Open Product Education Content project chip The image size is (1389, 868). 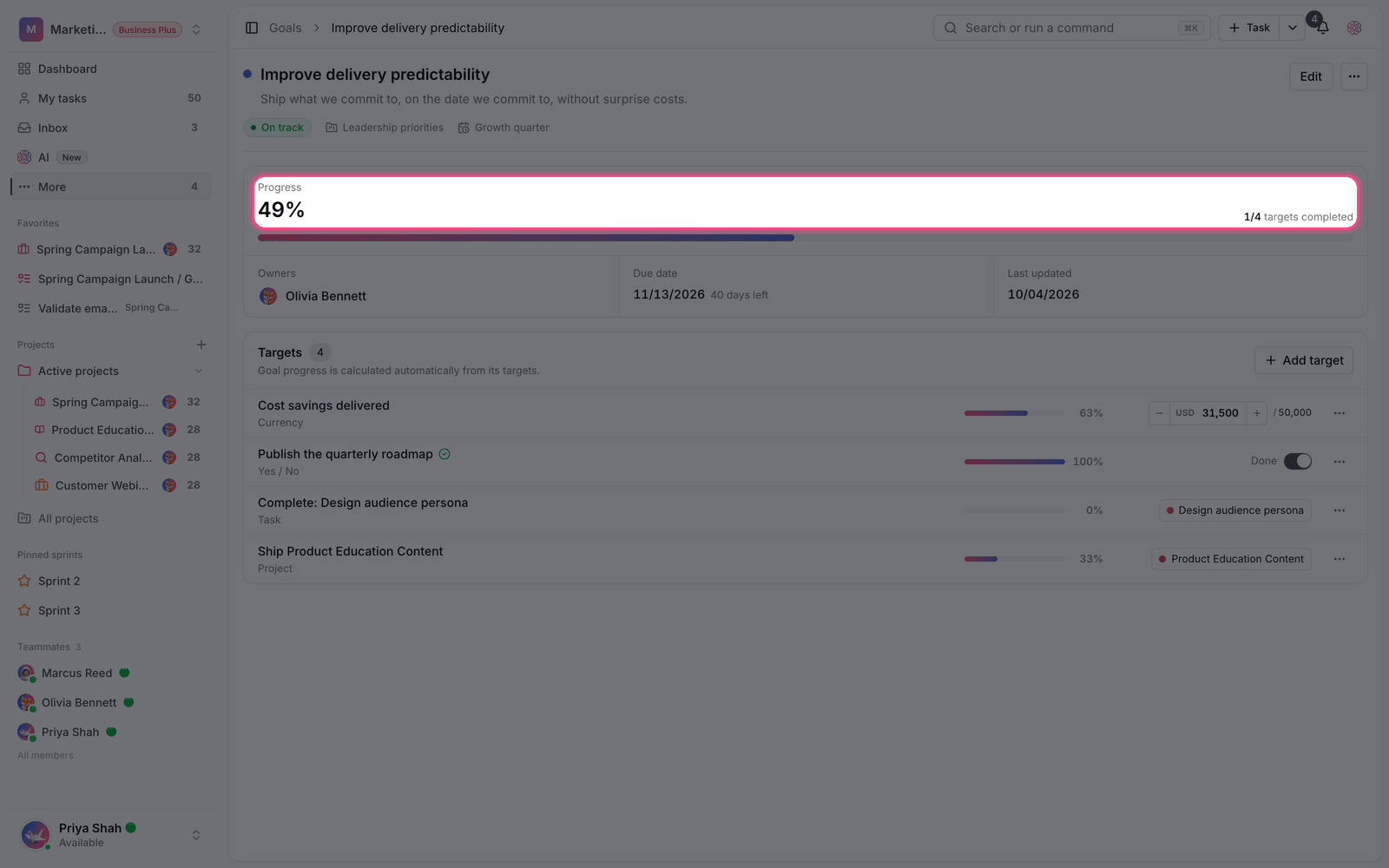1231,559
